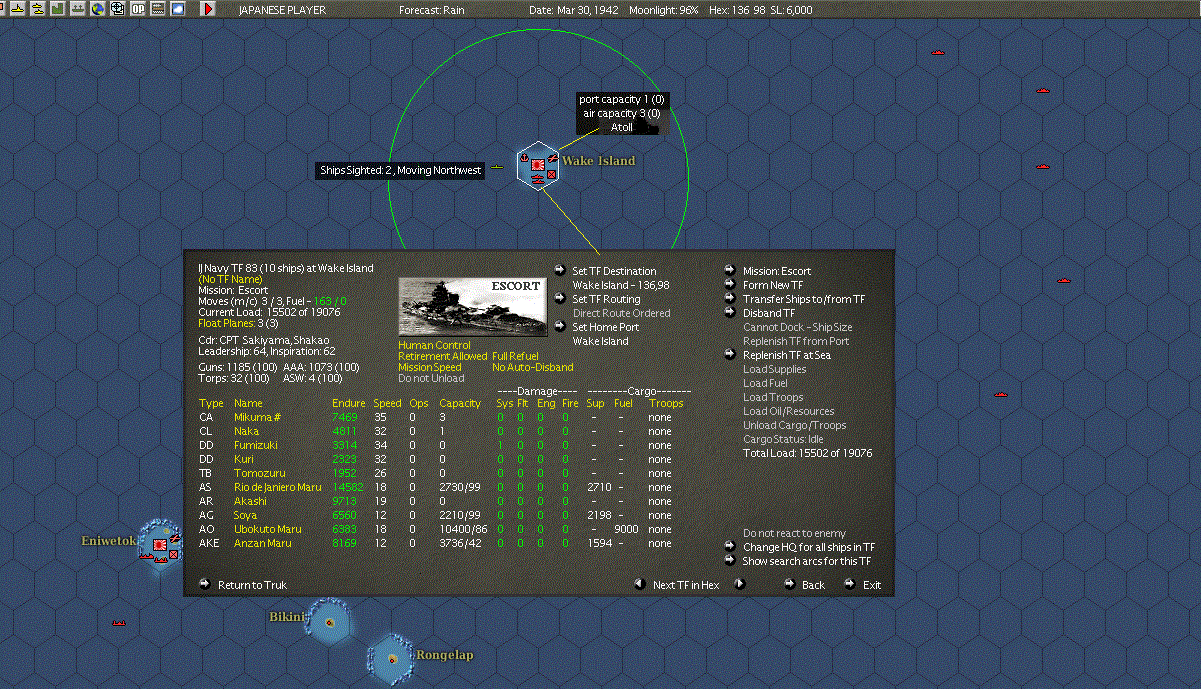Open the OP operations report icon
Image resolution: width=1201 pixels, height=689 pixels.
[138, 9]
